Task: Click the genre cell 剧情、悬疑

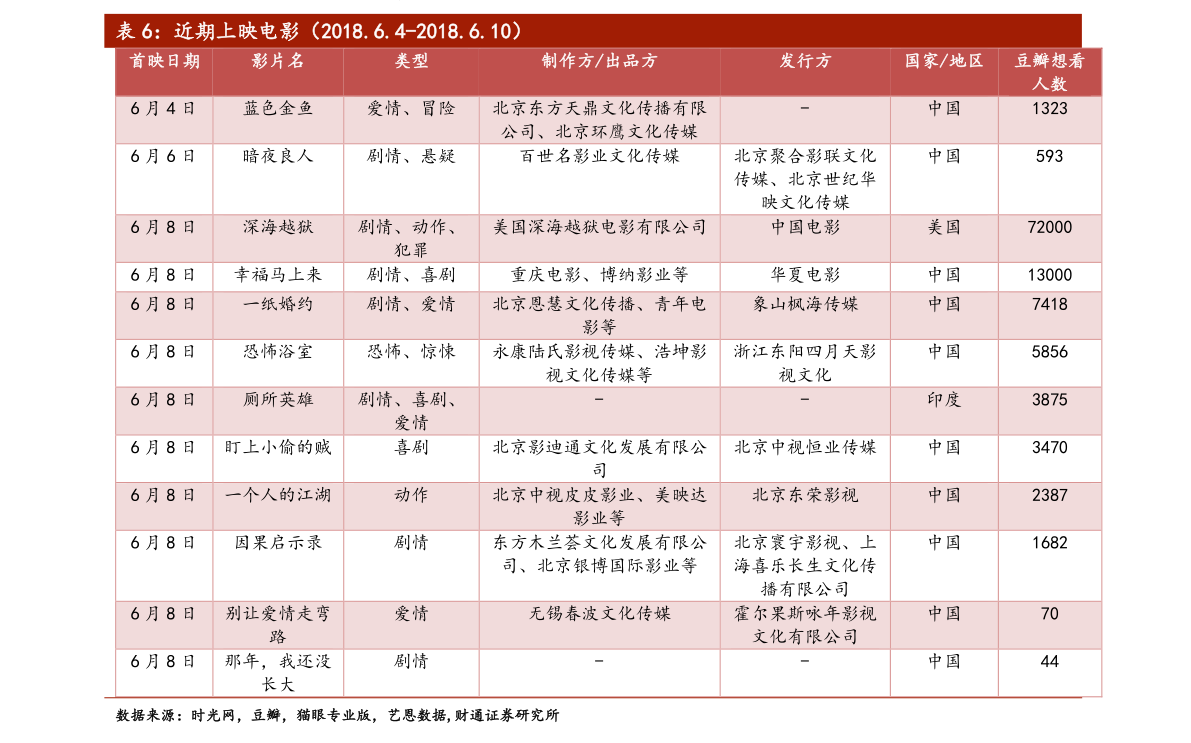Action: [411, 157]
